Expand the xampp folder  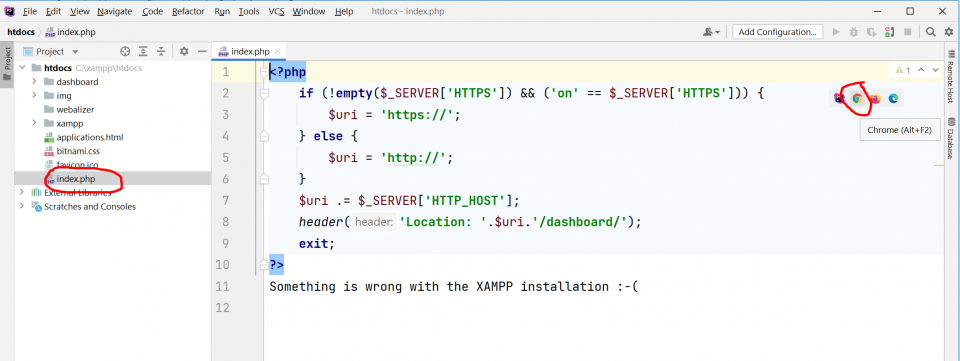[x=35, y=123]
